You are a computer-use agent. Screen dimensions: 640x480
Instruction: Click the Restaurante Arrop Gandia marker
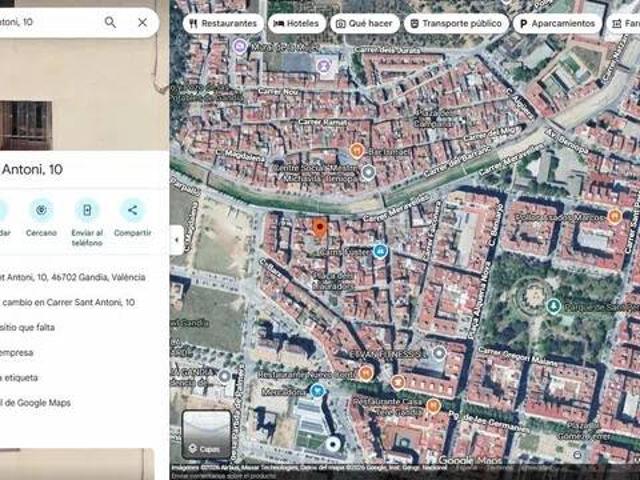366,373
